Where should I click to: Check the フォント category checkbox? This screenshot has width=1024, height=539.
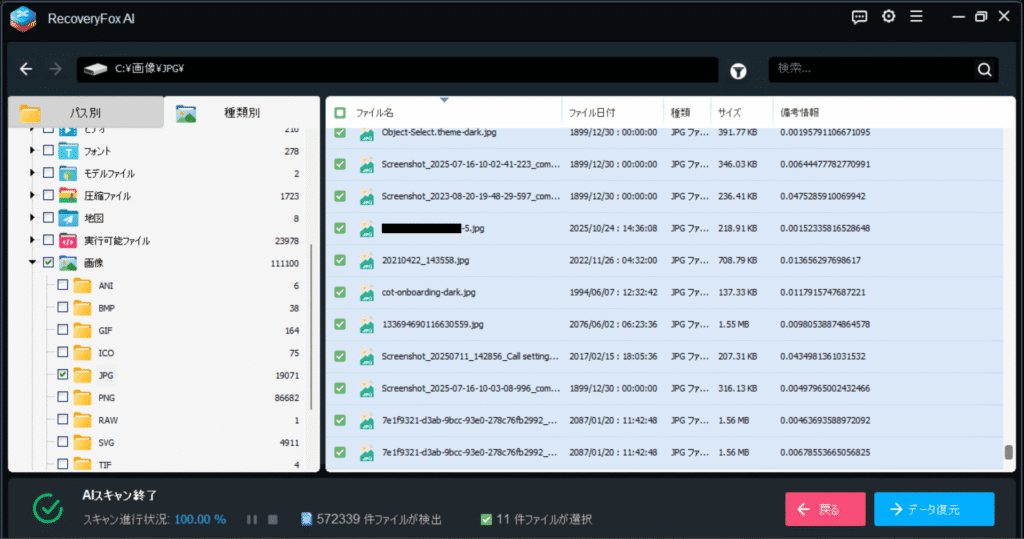point(48,150)
